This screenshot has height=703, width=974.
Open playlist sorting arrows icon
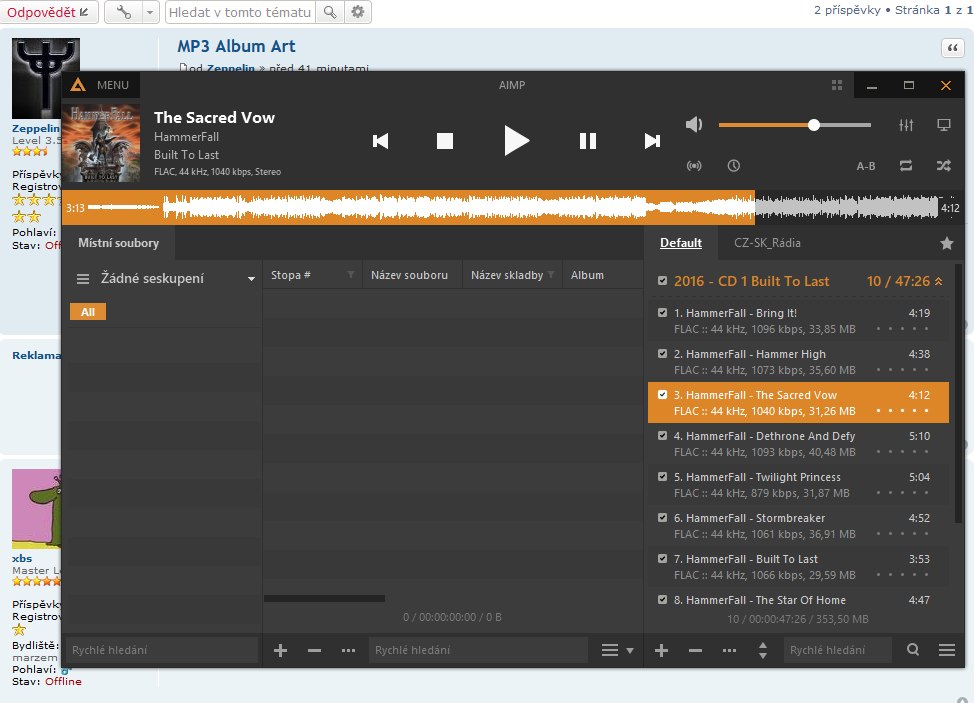763,650
